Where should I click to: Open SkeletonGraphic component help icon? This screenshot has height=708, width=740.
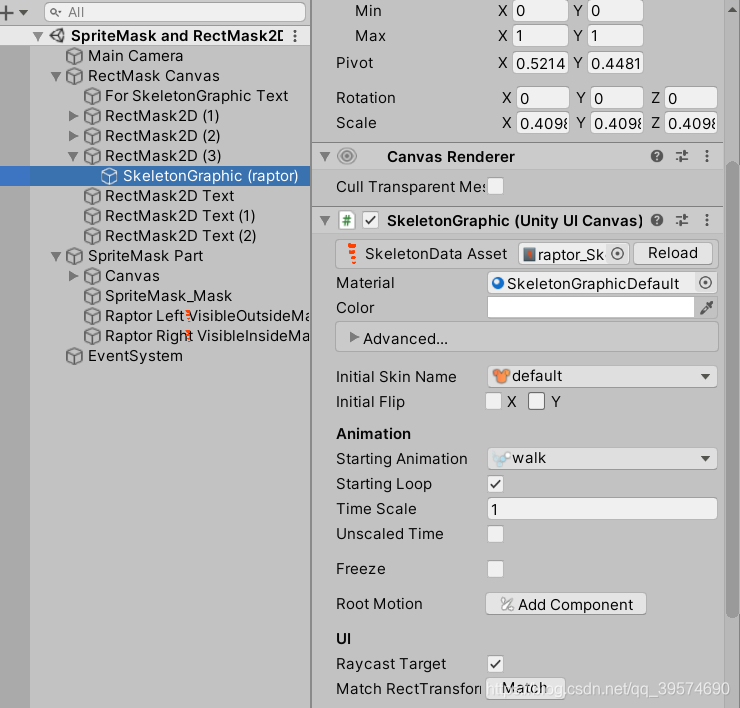[x=657, y=220]
